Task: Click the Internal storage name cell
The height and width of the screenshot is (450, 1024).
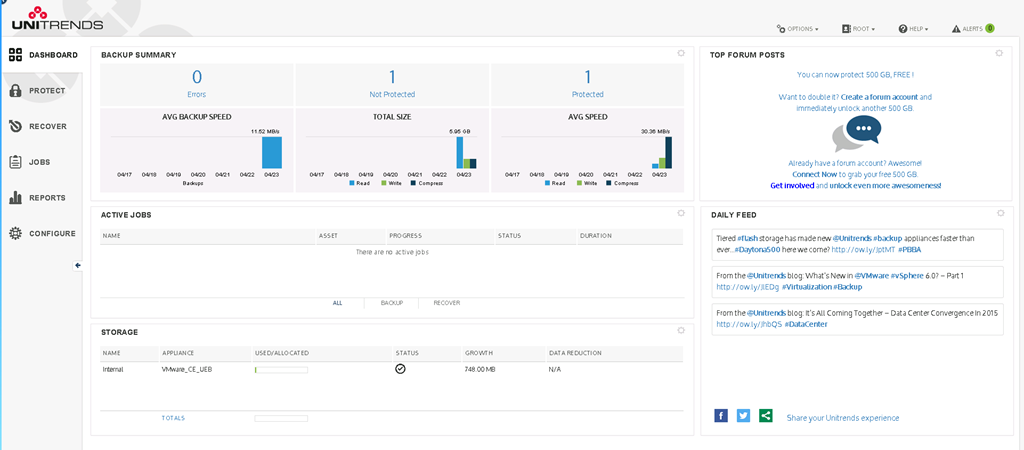Action: click(113, 370)
